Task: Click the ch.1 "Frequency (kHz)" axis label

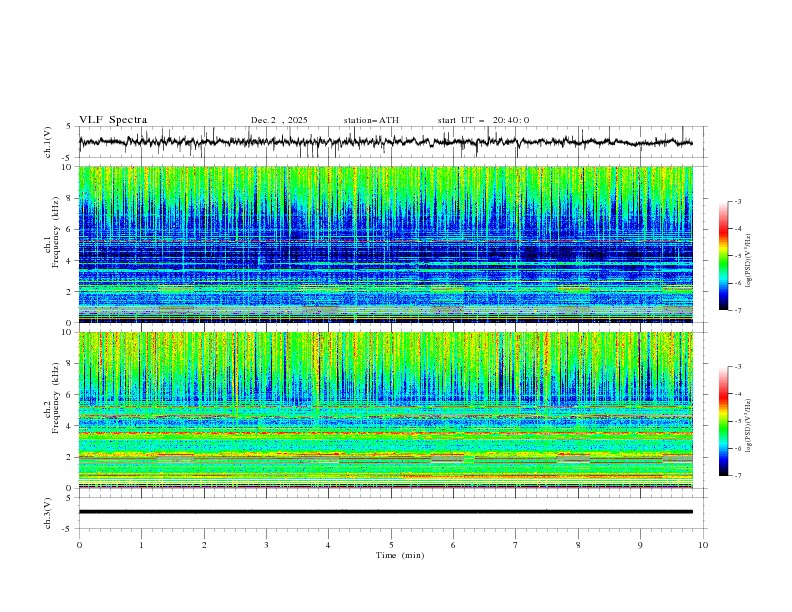Action: pyautogui.click(x=56, y=234)
